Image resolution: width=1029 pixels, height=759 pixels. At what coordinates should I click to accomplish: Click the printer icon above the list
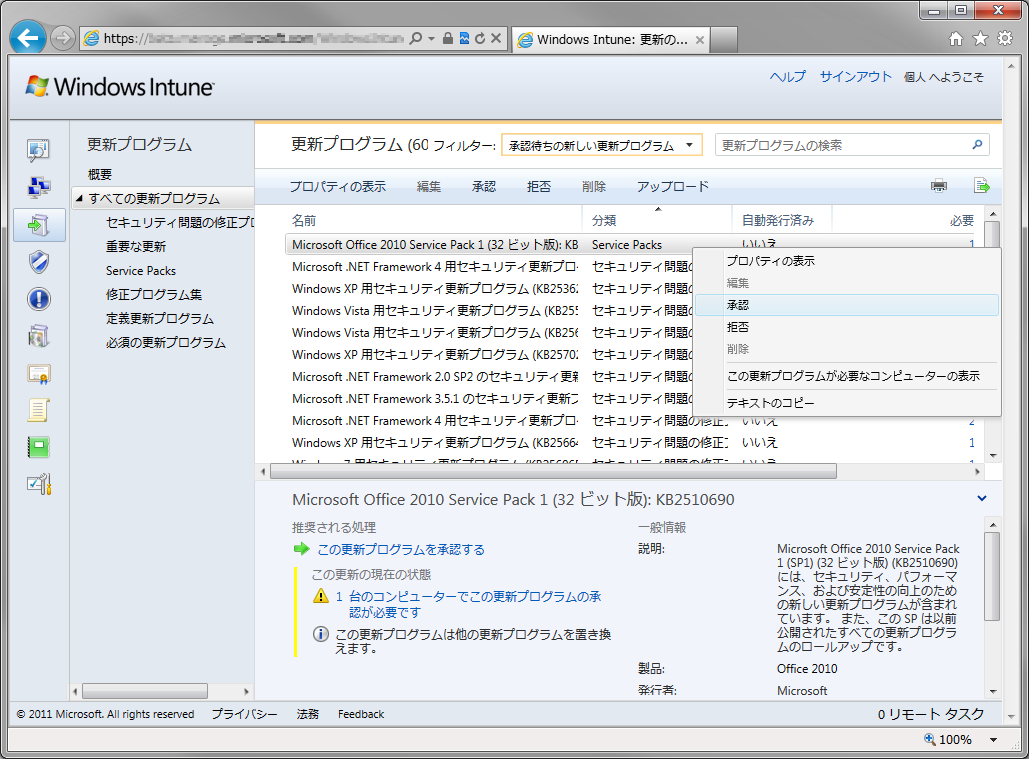coord(939,186)
